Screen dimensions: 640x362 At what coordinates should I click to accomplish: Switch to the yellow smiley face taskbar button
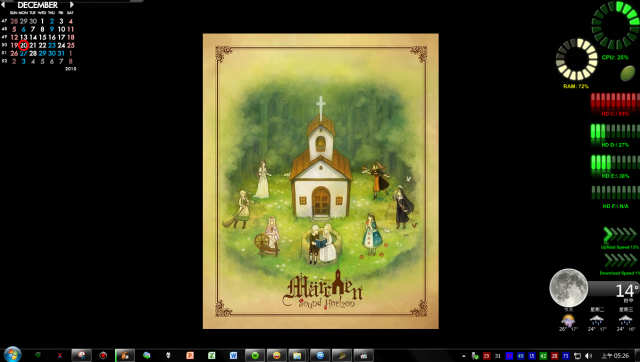tap(277, 355)
